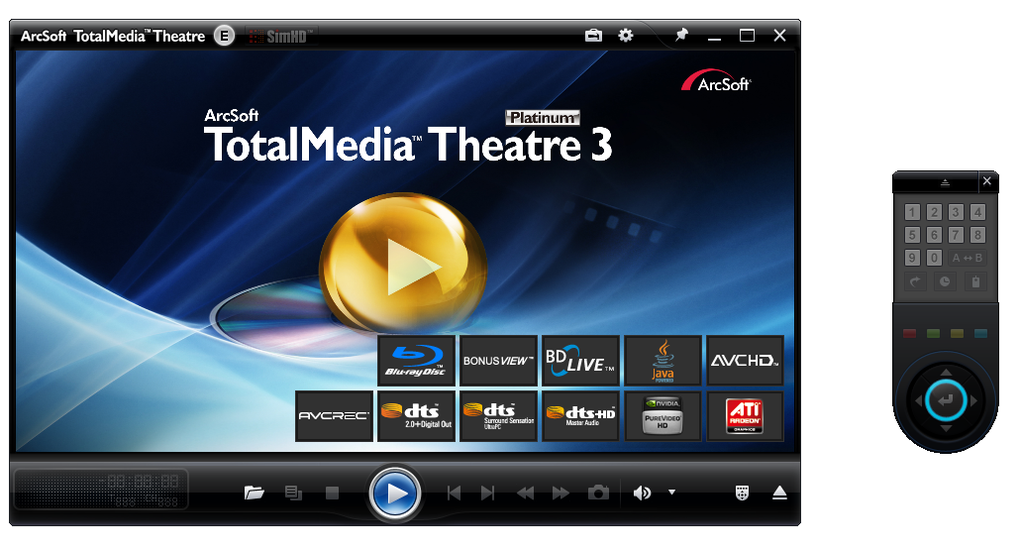Select number 3 on the remote keypad
The width and height of the screenshot is (1020, 552).
[x=956, y=212]
